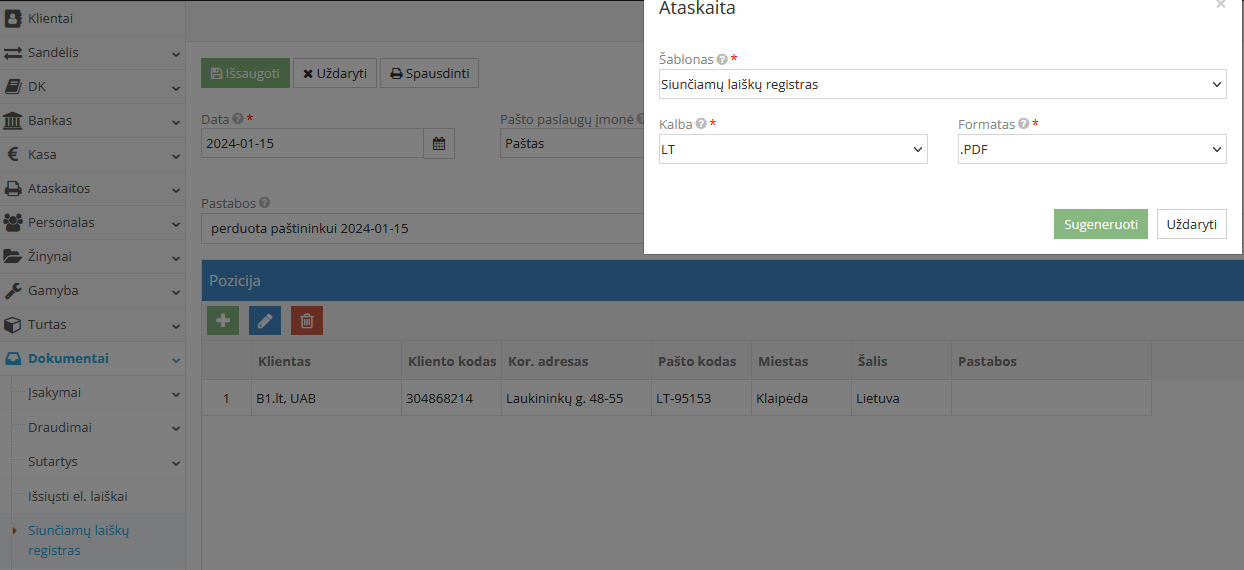Expand the Įsakymai submenu chevron
This screenshot has height=570, width=1244.
tap(176, 394)
